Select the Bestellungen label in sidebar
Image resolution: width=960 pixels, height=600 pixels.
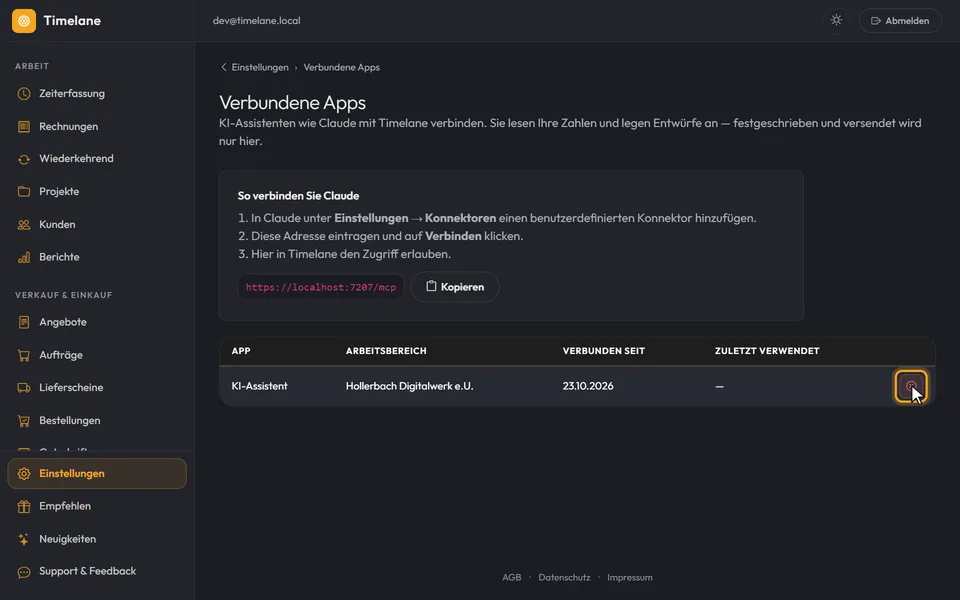pyautogui.click(x=70, y=421)
